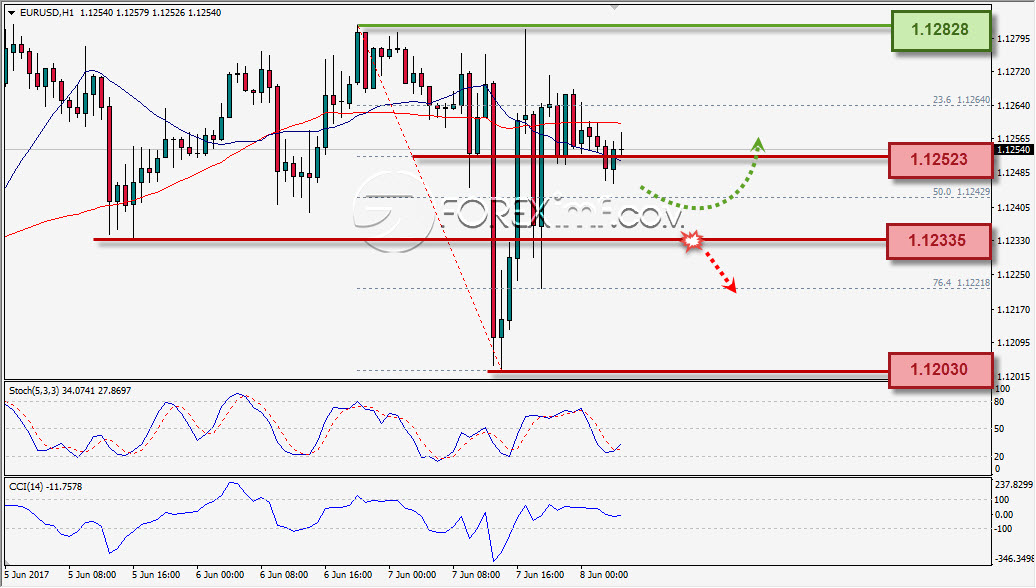Click the Fibonacci label 50.0 1.12429
This screenshot has width=1036, height=588.
click(x=961, y=192)
